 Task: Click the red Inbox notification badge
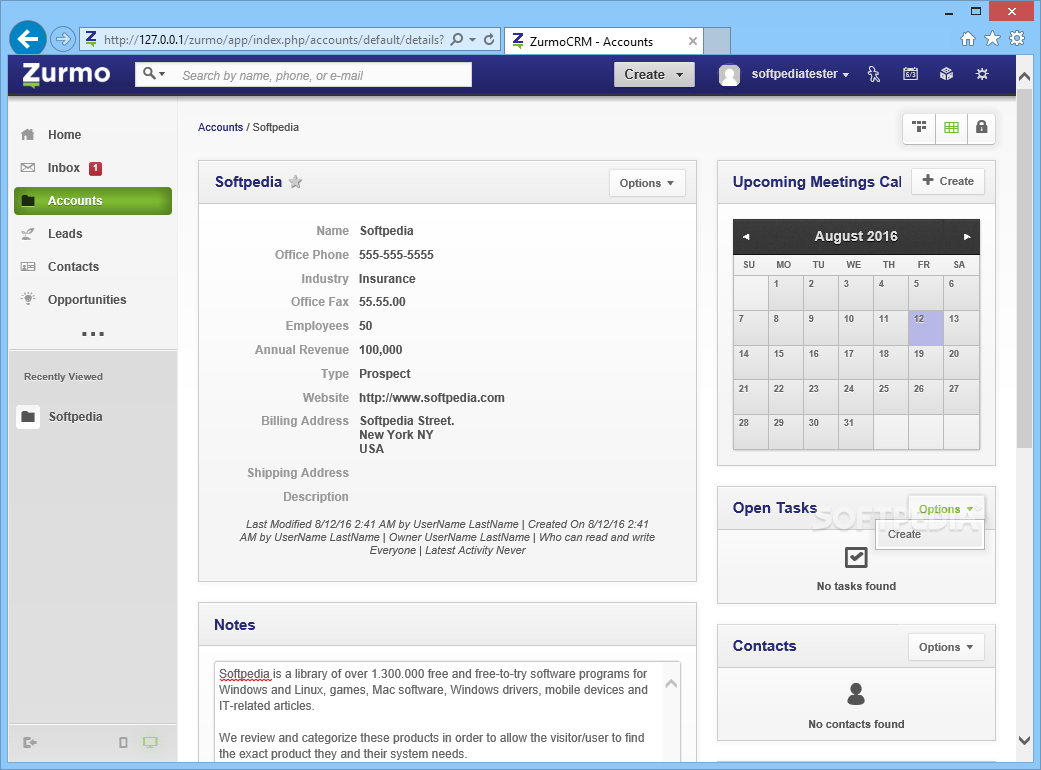[x=96, y=169]
